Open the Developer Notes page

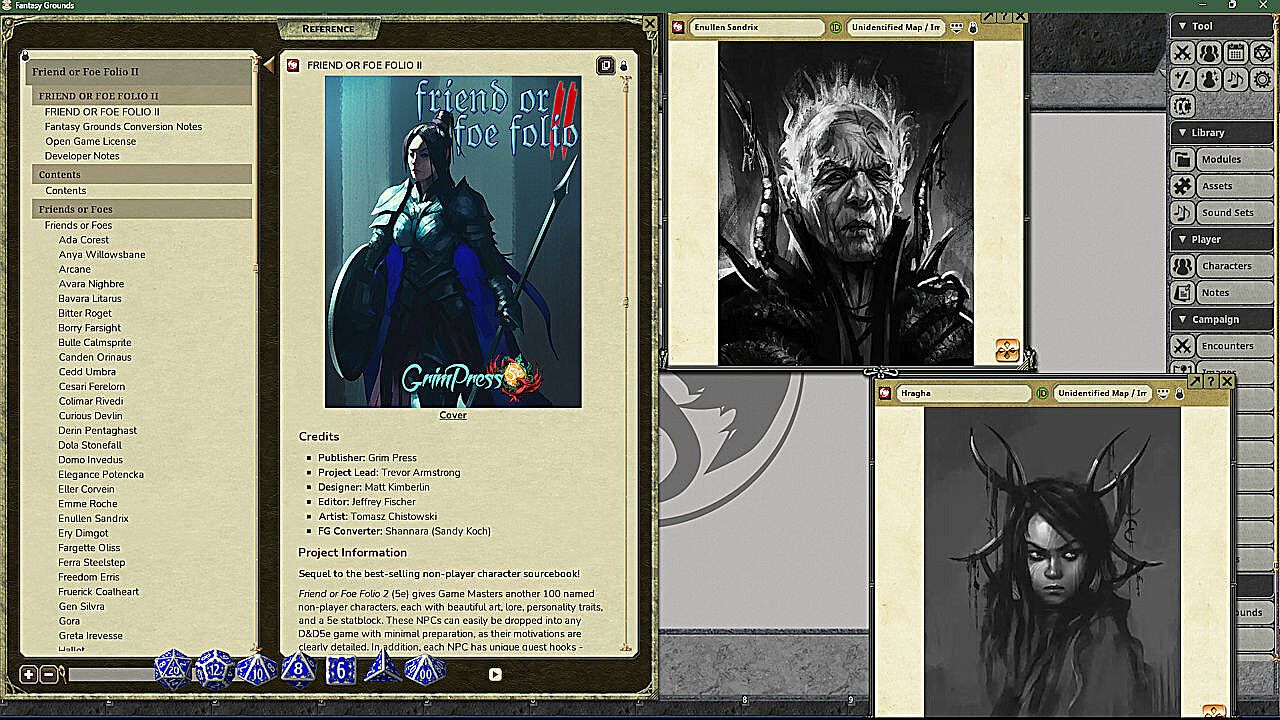(x=82, y=156)
